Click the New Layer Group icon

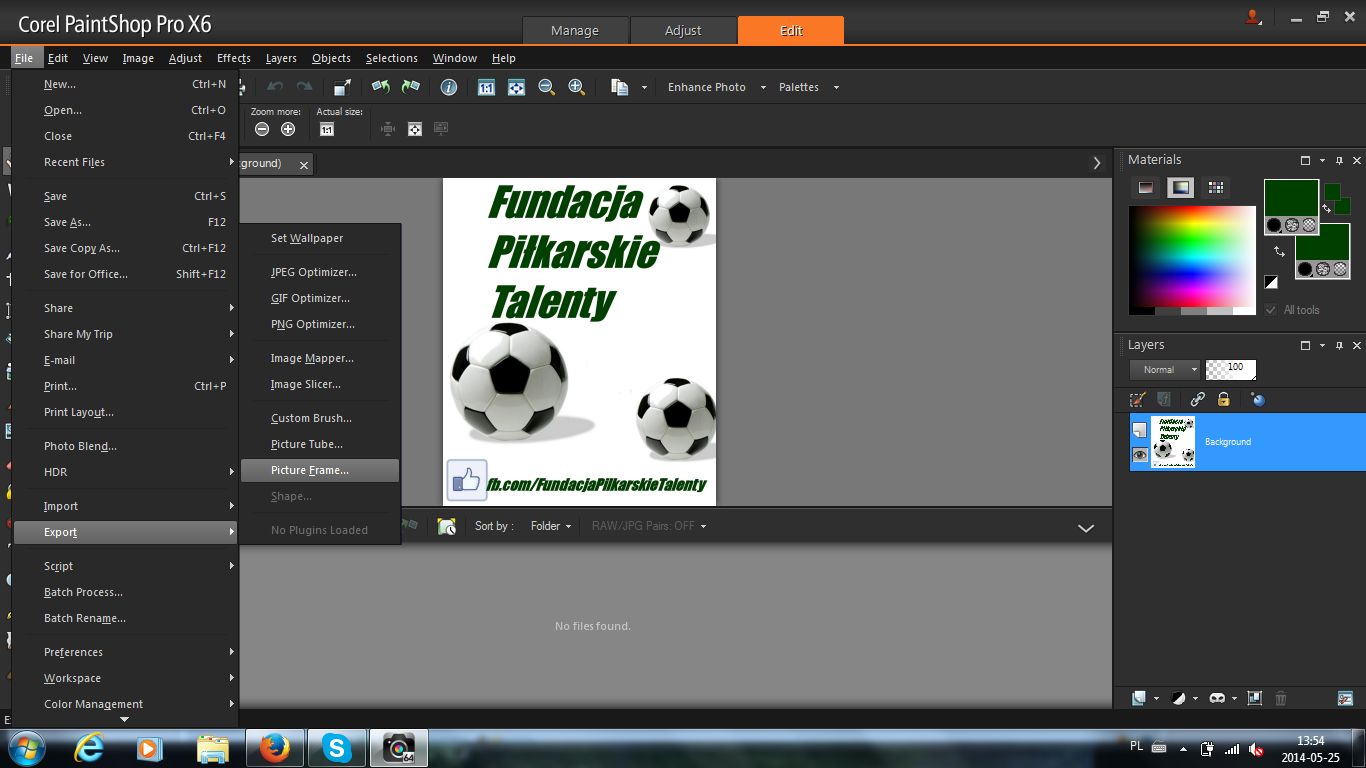click(x=1254, y=698)
